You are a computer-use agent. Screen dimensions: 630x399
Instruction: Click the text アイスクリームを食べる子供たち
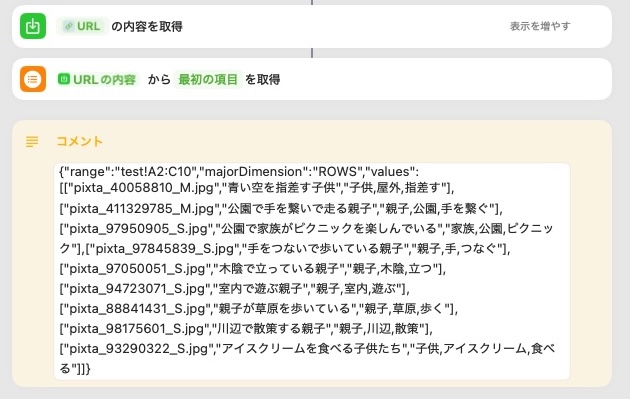(x=311, y=348)
